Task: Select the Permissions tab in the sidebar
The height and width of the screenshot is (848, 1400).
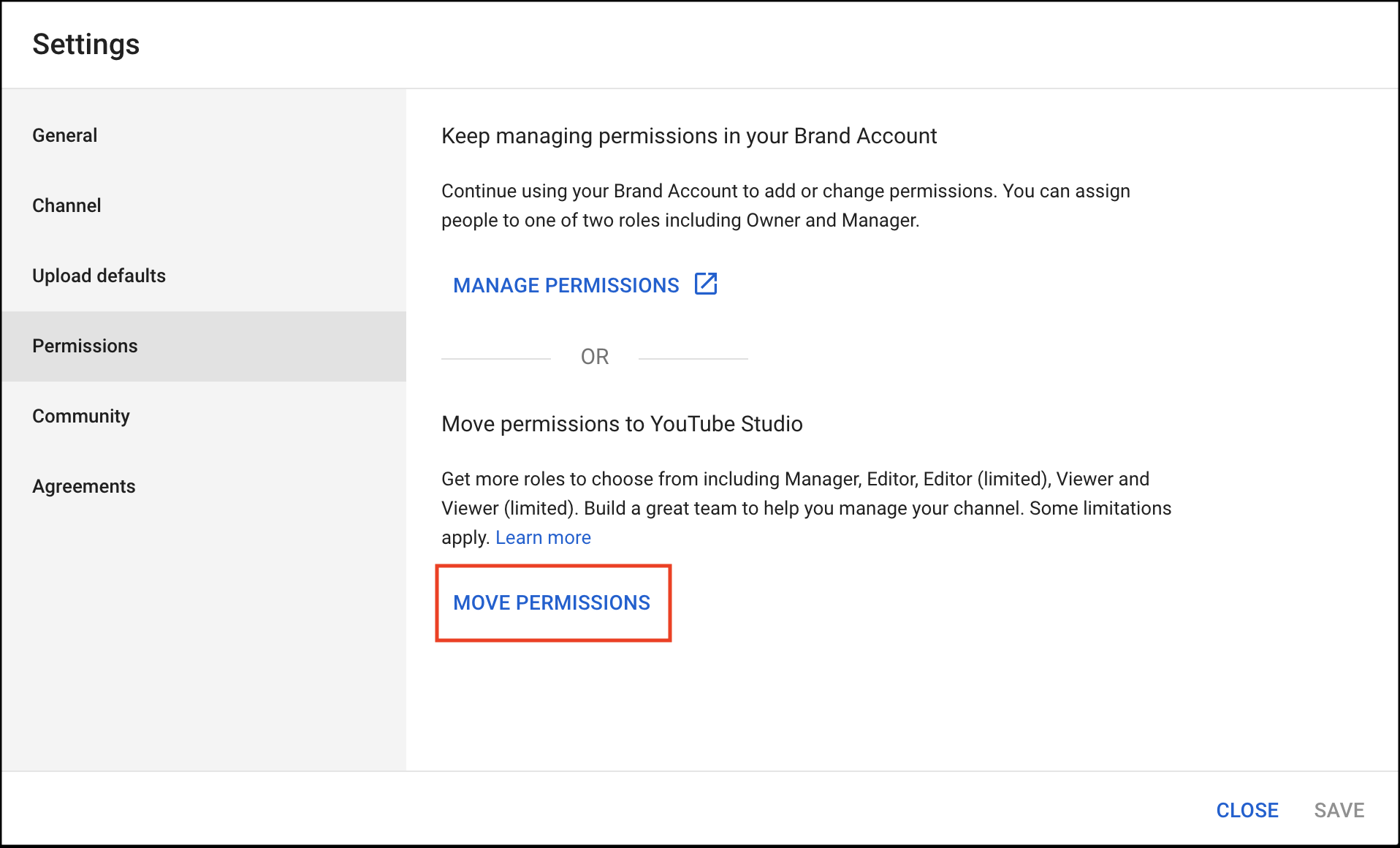Action: point(204,347)
